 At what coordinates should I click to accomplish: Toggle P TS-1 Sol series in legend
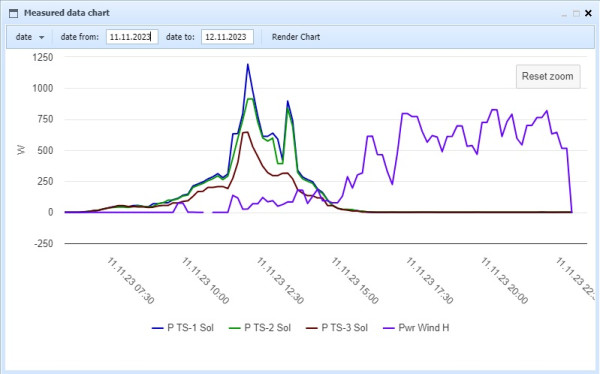point(183,328)
